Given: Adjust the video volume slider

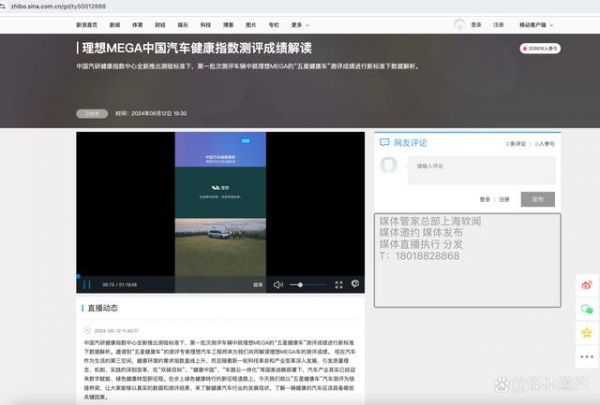Looking at the screenshot, I should (308, 284).
